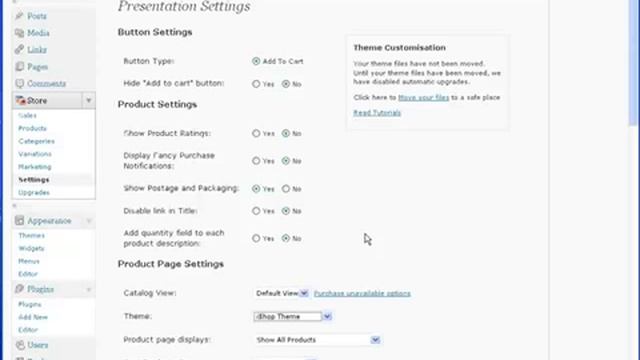Open the Catalog View dropdown

click(x=281, y=293)
